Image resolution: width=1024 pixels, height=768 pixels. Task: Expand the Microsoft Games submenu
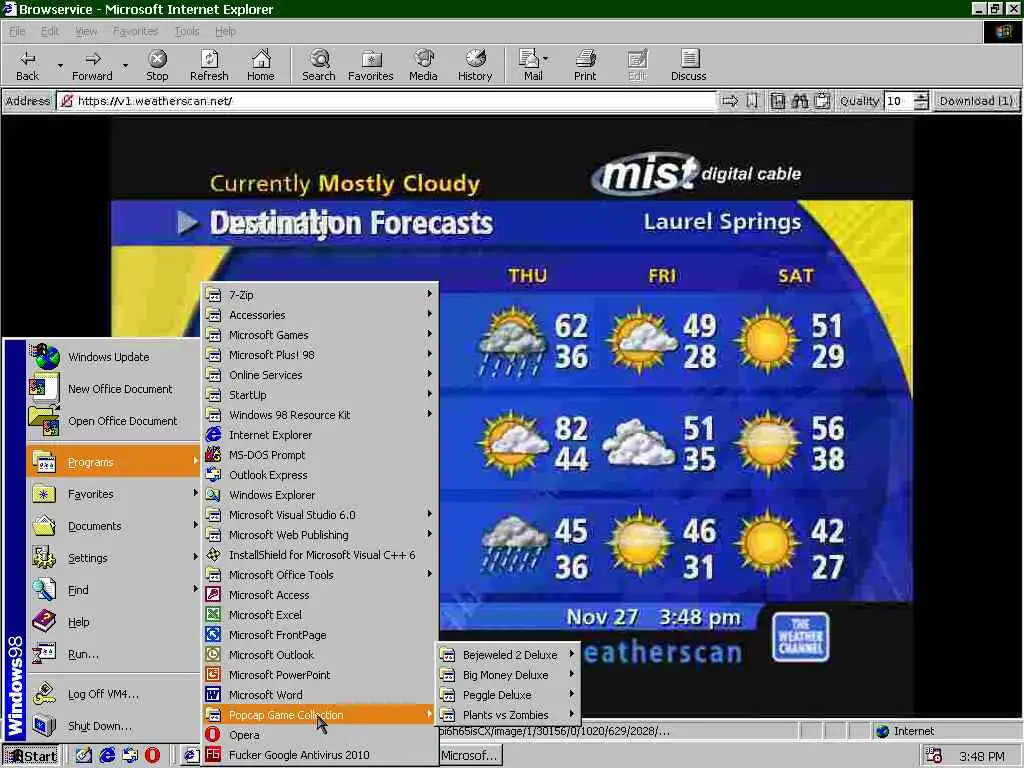[x=320, y=335]
